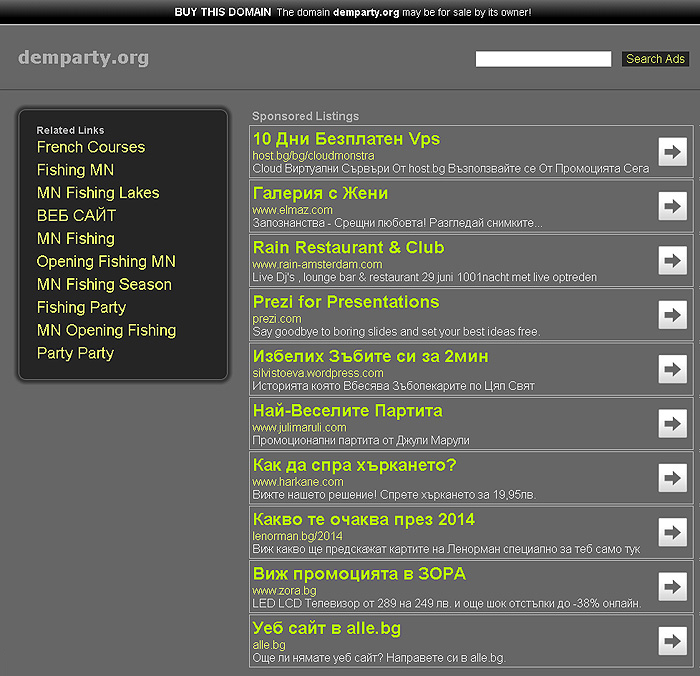Open MN Fishing Lakes related link
The width and height of the screenshot is (700, 676).
[x=98, y=193]
